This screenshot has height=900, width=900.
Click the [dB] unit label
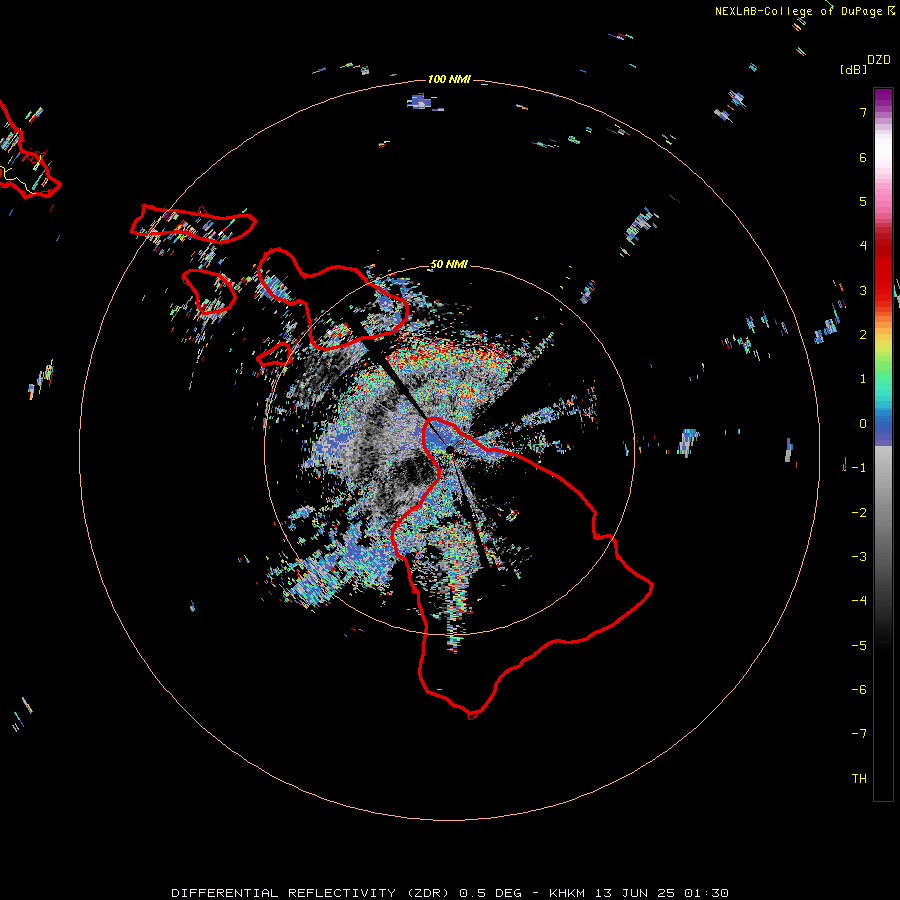pyautogui.click(x=853, y=69)
